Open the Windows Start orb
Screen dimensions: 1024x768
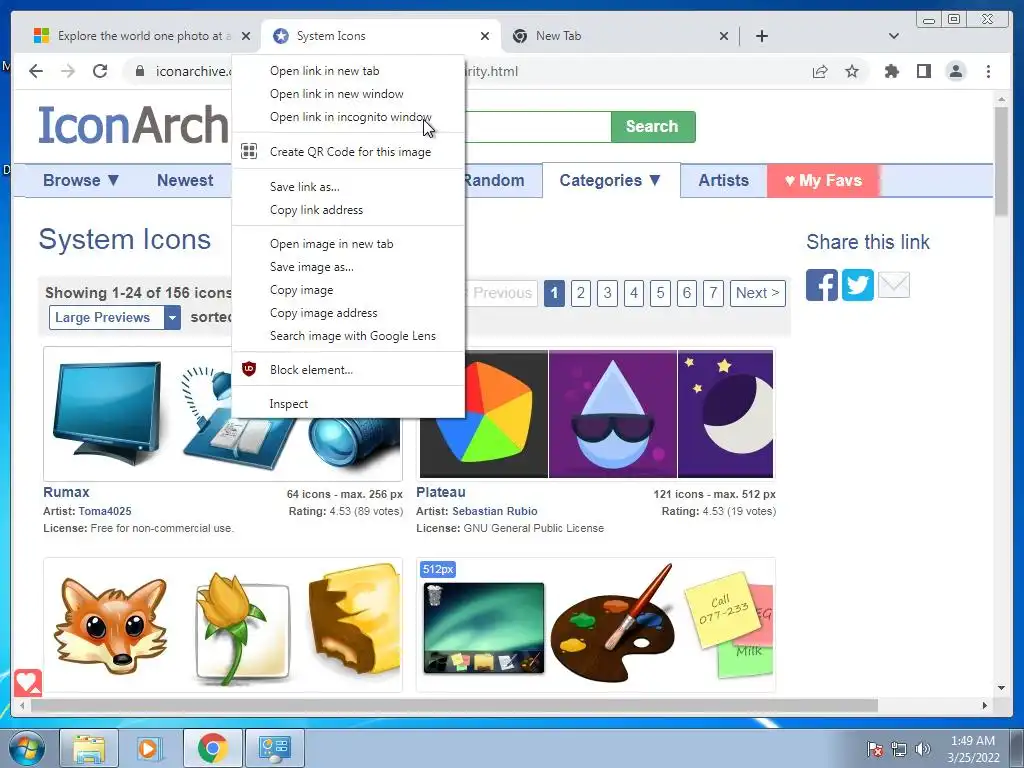27,748
